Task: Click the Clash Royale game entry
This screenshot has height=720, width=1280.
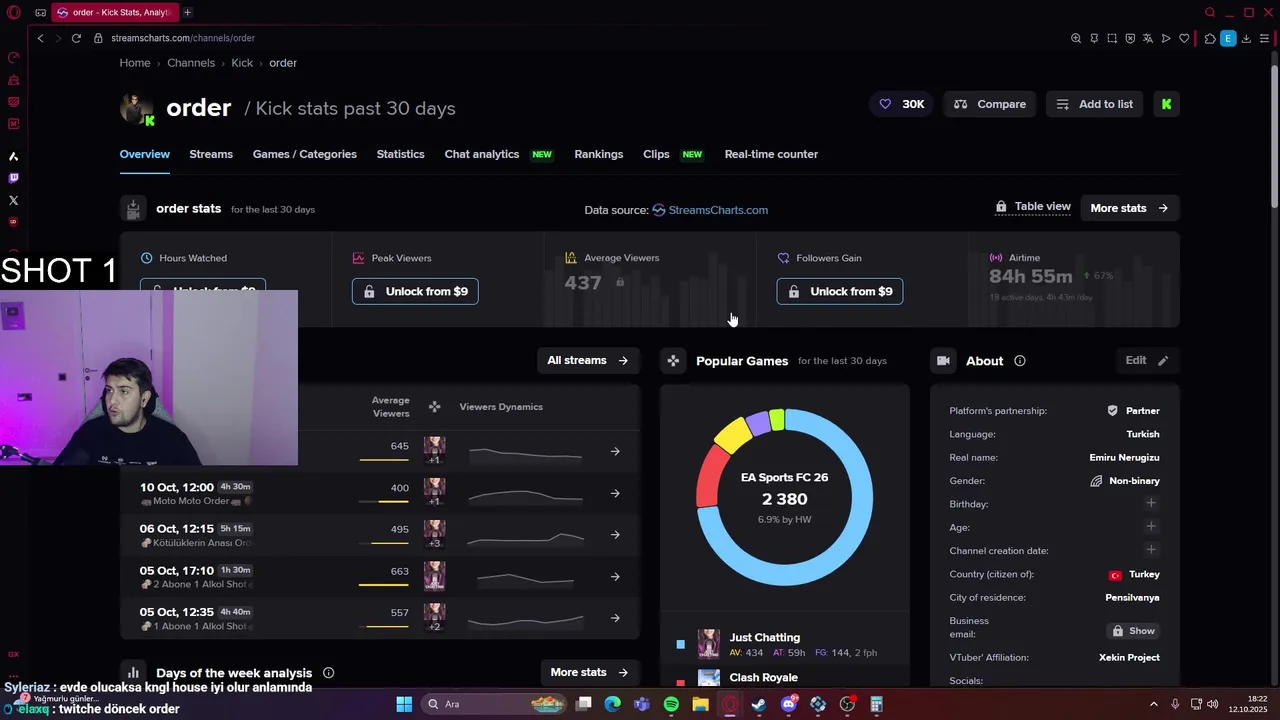Action: pos(763,678)
